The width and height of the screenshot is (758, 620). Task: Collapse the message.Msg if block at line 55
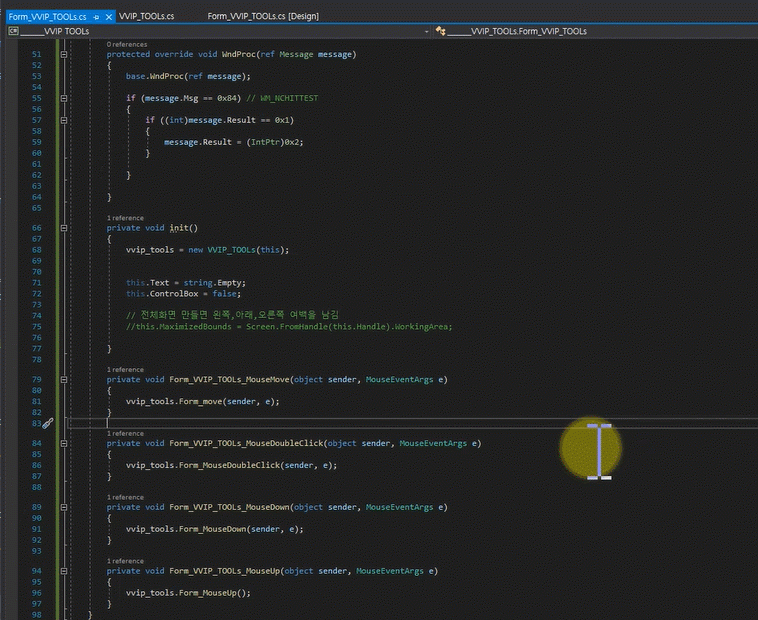click(x=64, y=98)
